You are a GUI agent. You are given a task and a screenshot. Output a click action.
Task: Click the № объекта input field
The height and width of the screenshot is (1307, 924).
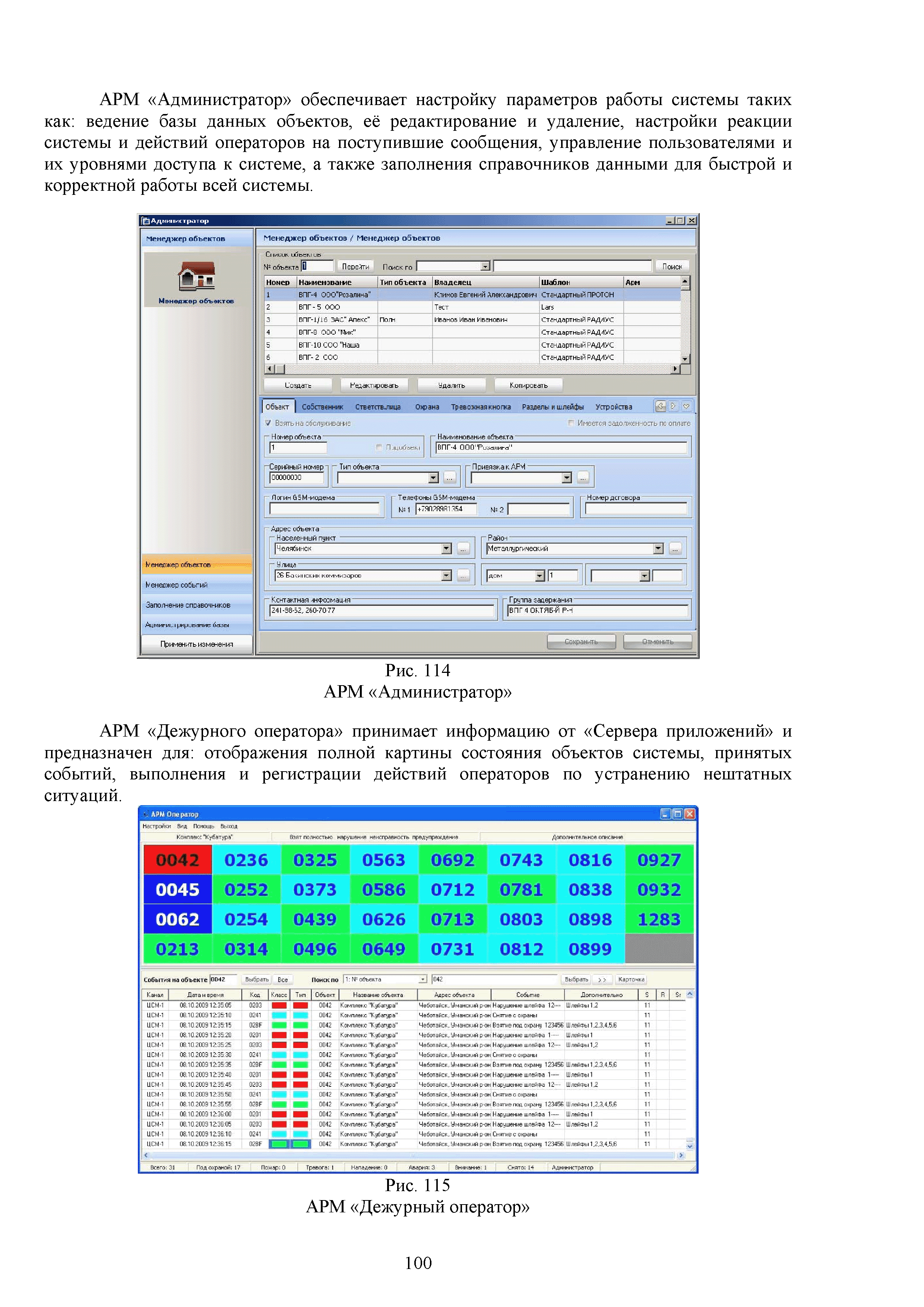point(317,266)
